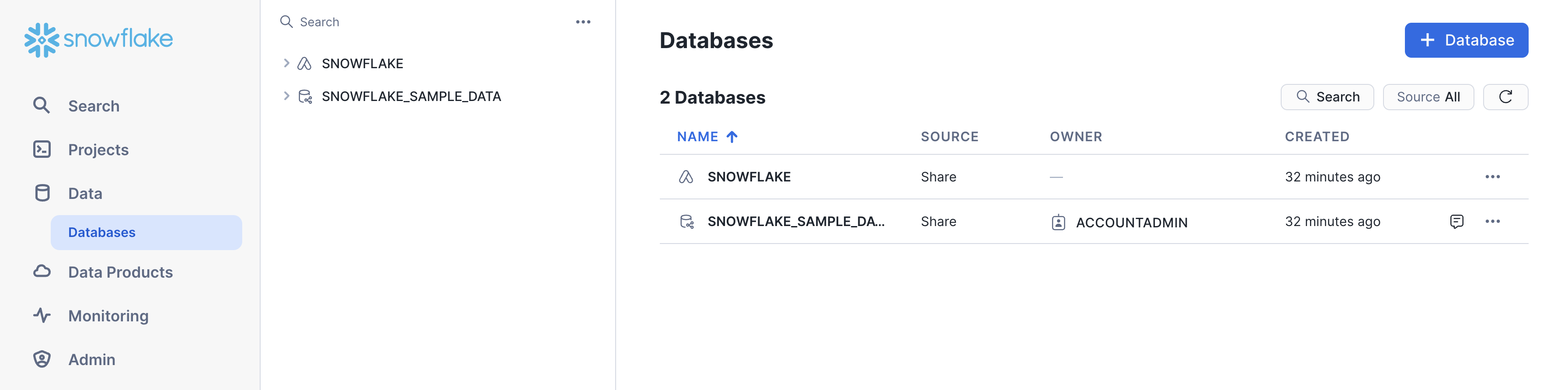Open more actions for SNOWFLAKE_SAMPLE_DATA row

coord(1492,222)
